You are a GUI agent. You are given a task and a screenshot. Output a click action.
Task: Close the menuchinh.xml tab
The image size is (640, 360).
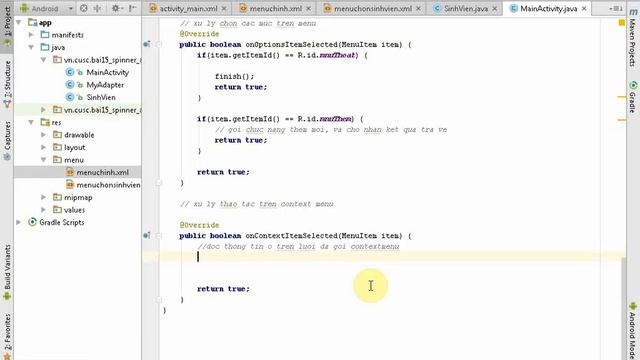pyautogui.click(x=308, y=9)
